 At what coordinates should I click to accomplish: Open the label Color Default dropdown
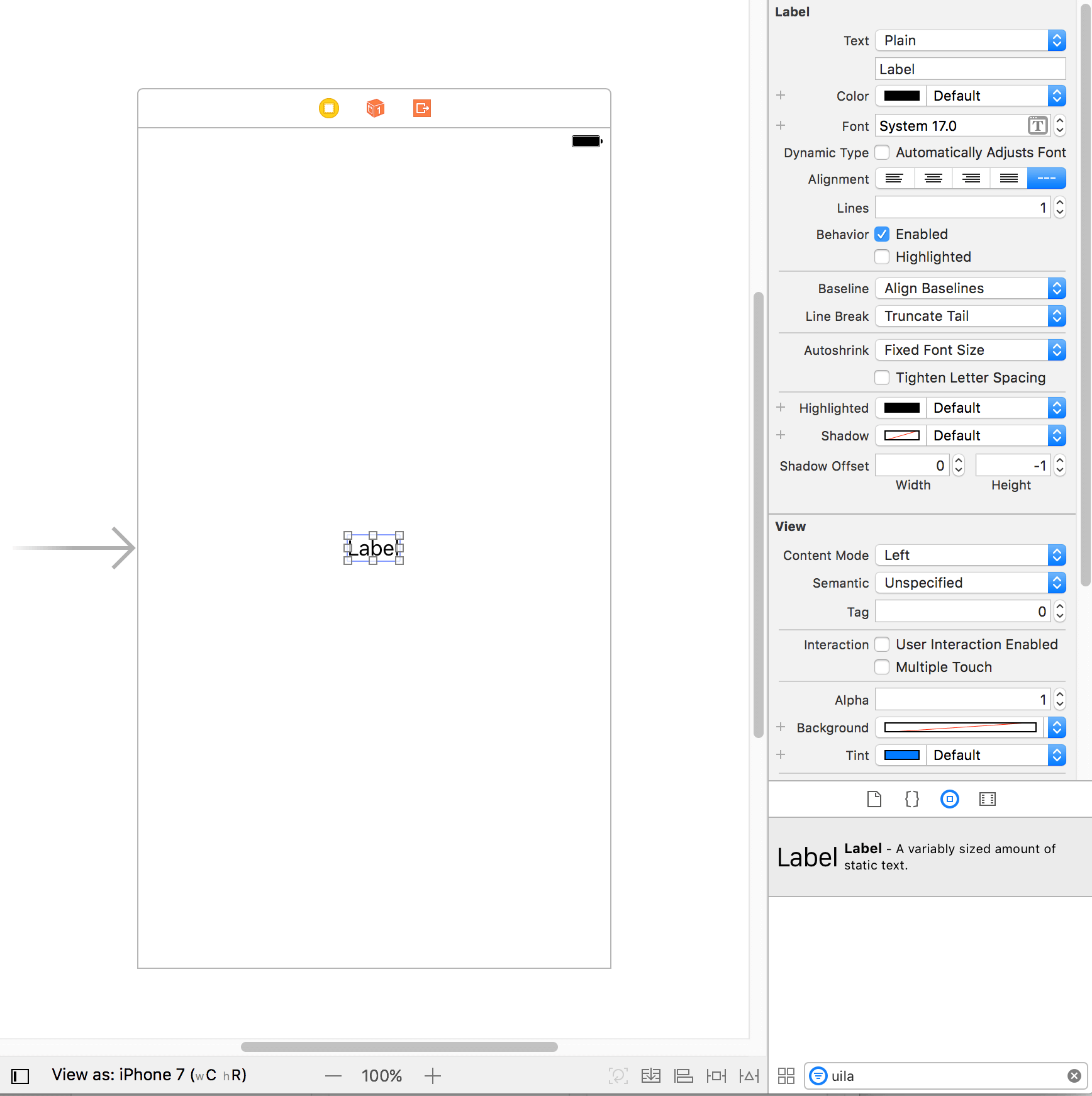996,96
